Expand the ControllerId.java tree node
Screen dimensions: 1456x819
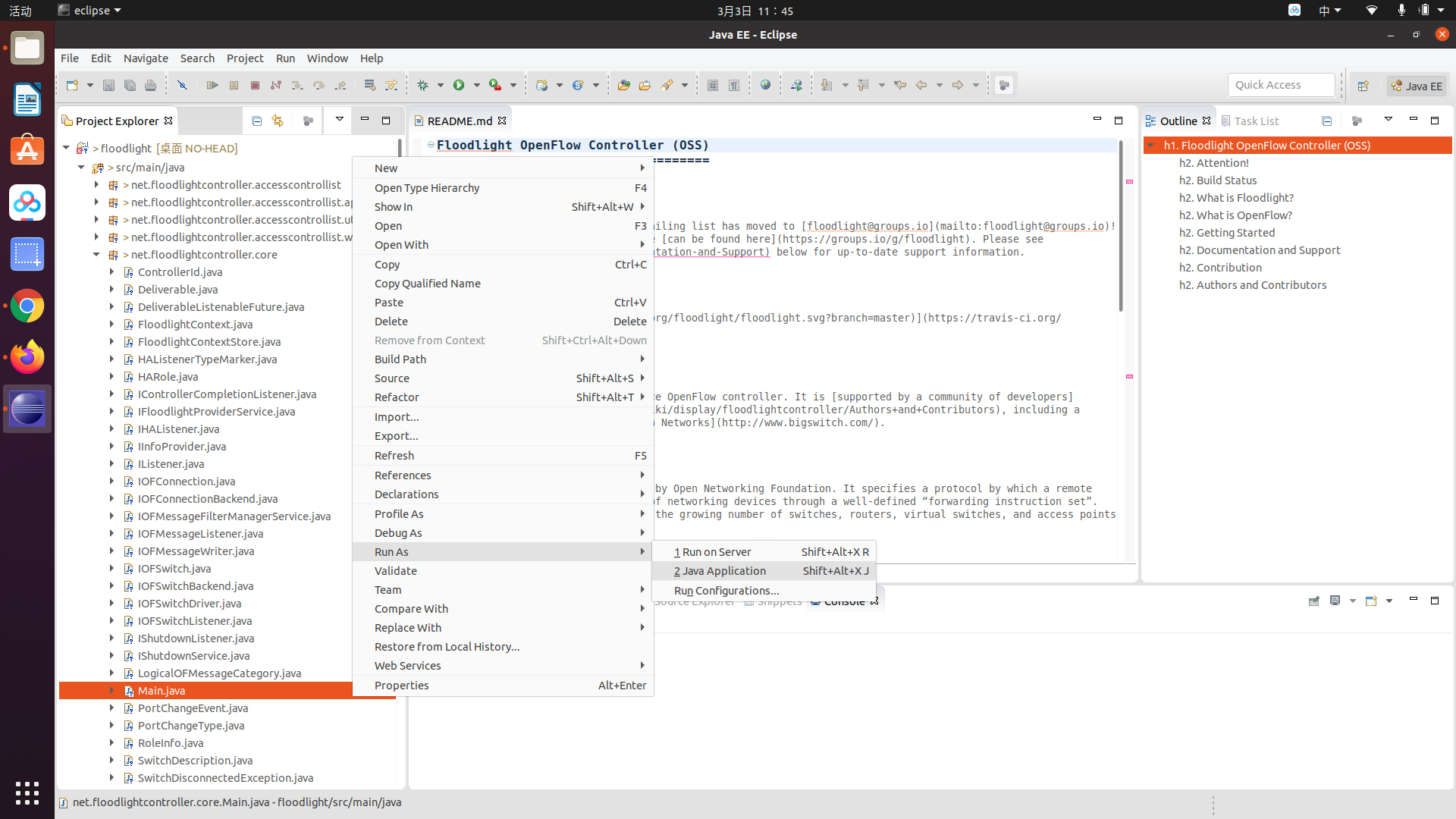(111, 272)
